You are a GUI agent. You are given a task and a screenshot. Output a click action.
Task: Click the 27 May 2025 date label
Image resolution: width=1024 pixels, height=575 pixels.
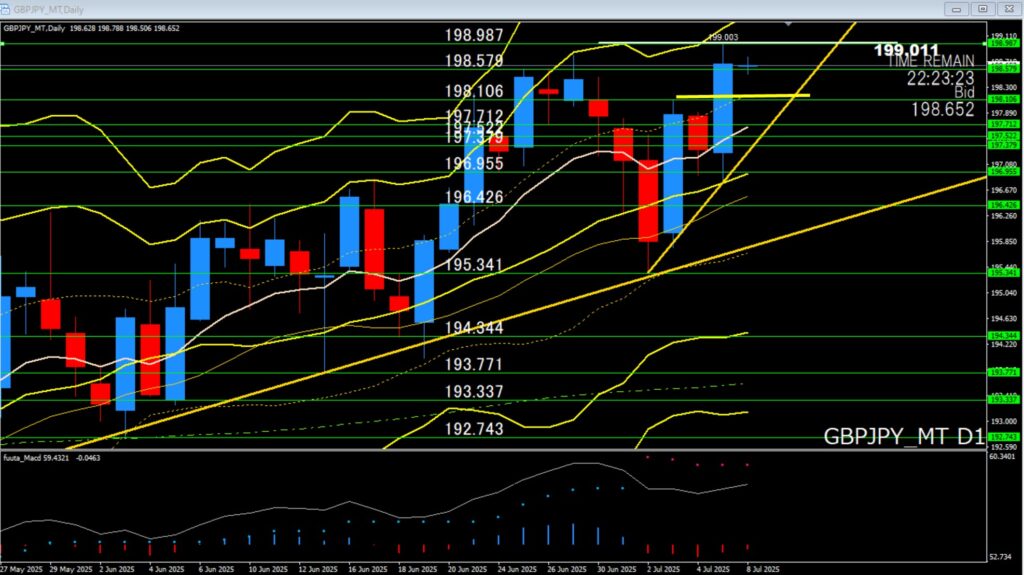[22, 570]
